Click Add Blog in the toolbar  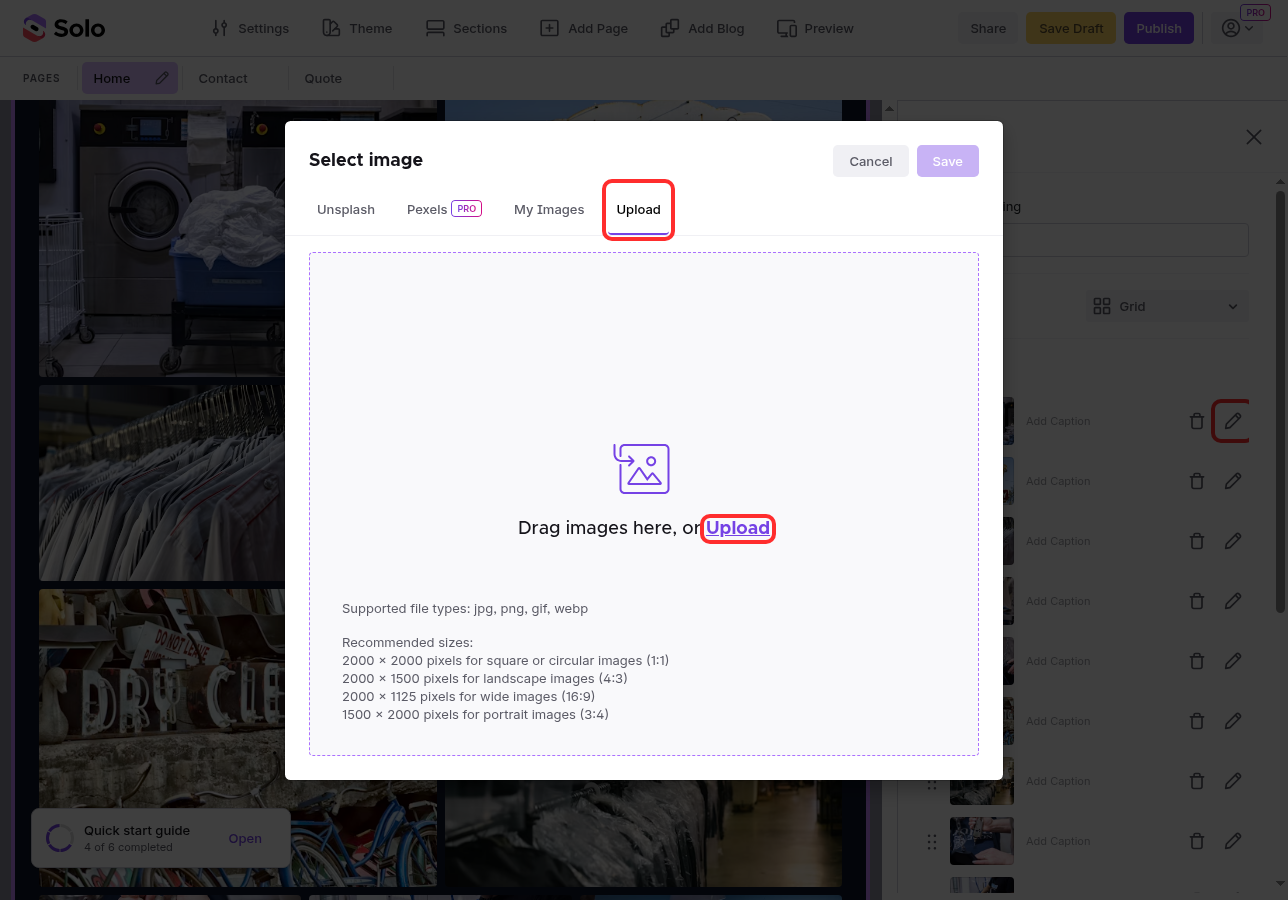[702, 28]
